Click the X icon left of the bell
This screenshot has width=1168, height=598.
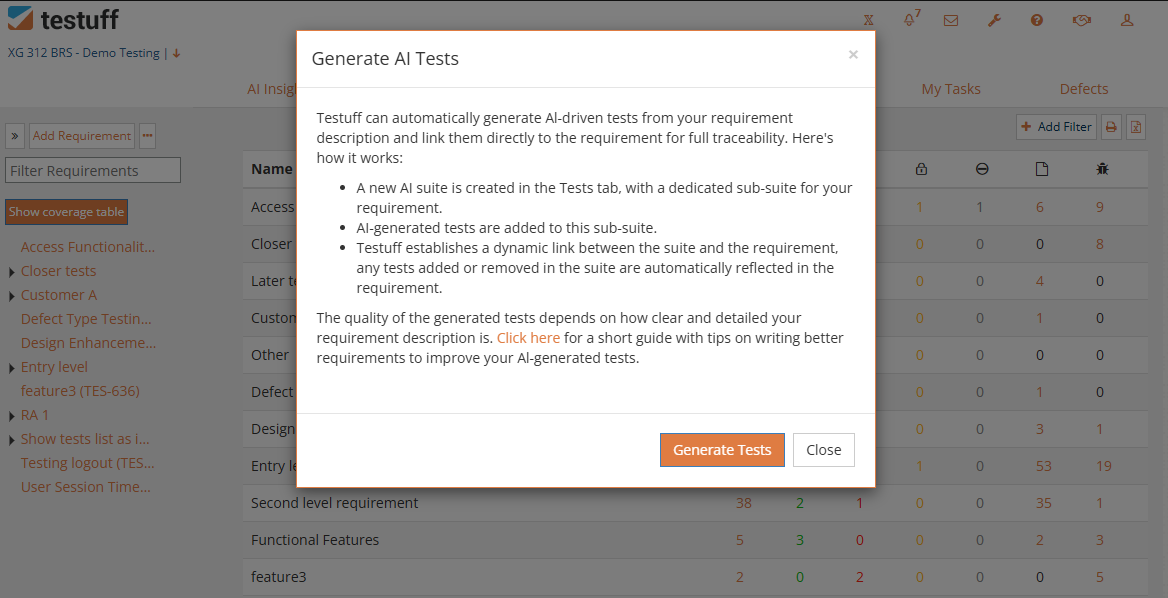[x=869, y=21]
